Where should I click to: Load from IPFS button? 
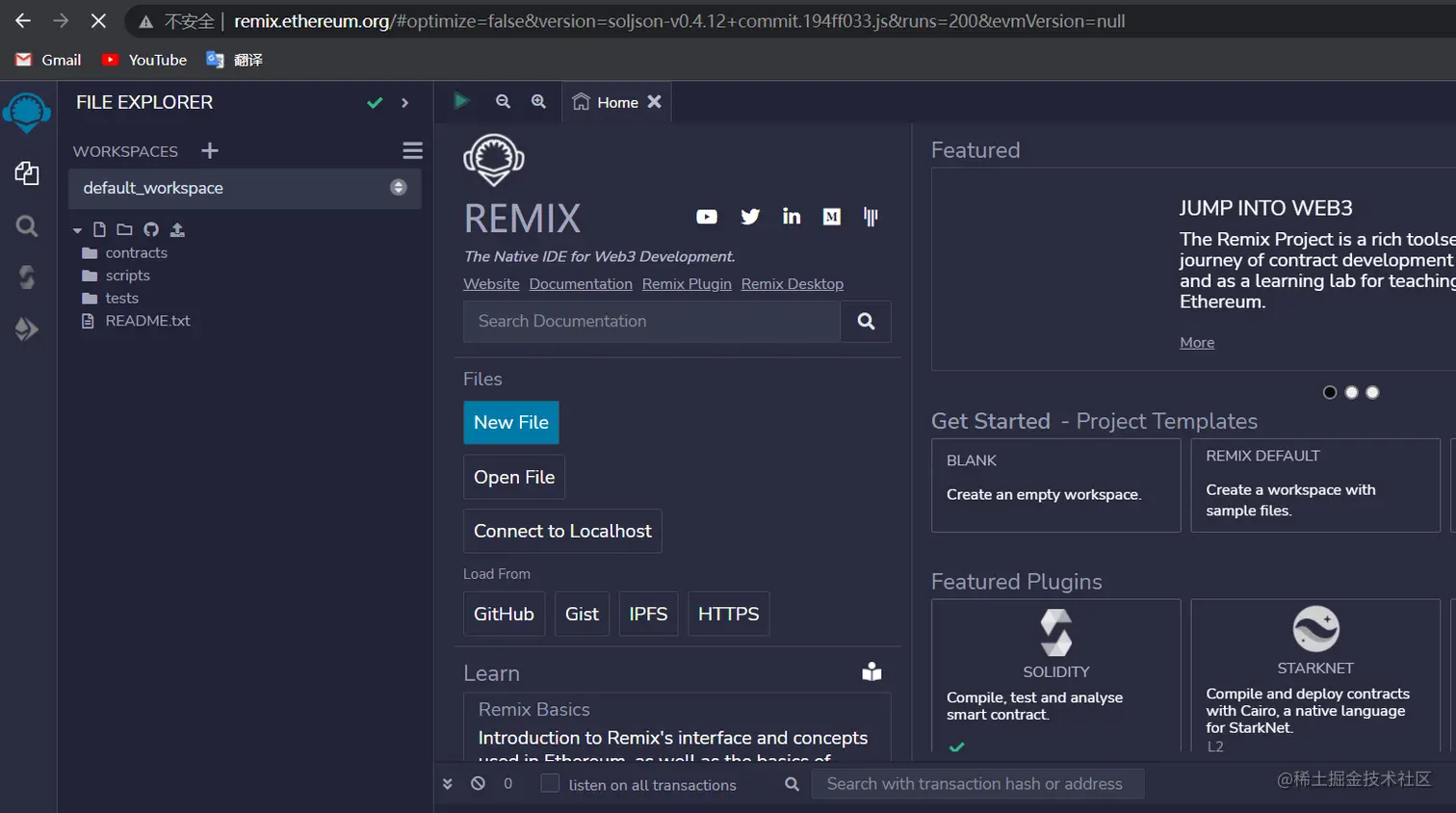click(648, 614)
